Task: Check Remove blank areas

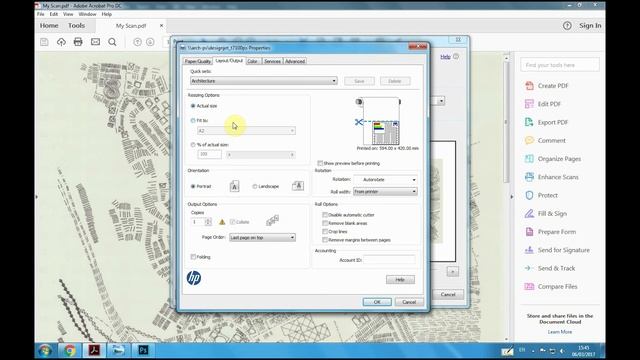Action: coord(325,223)
